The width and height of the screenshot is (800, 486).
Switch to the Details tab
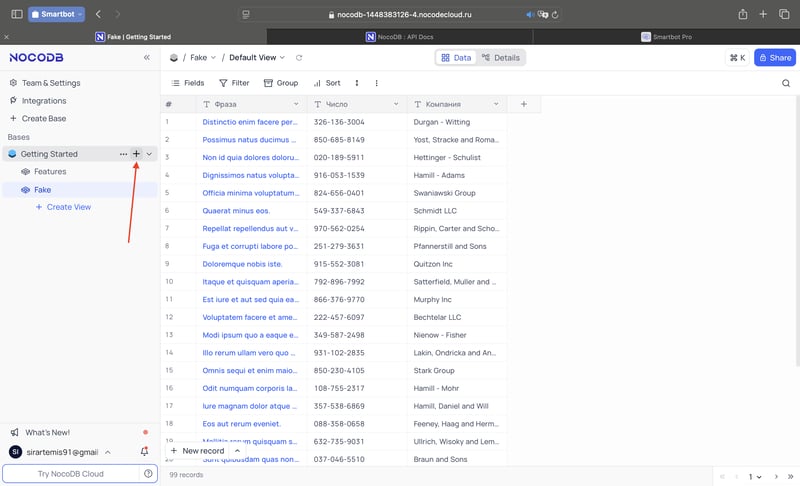click(501, 58)
